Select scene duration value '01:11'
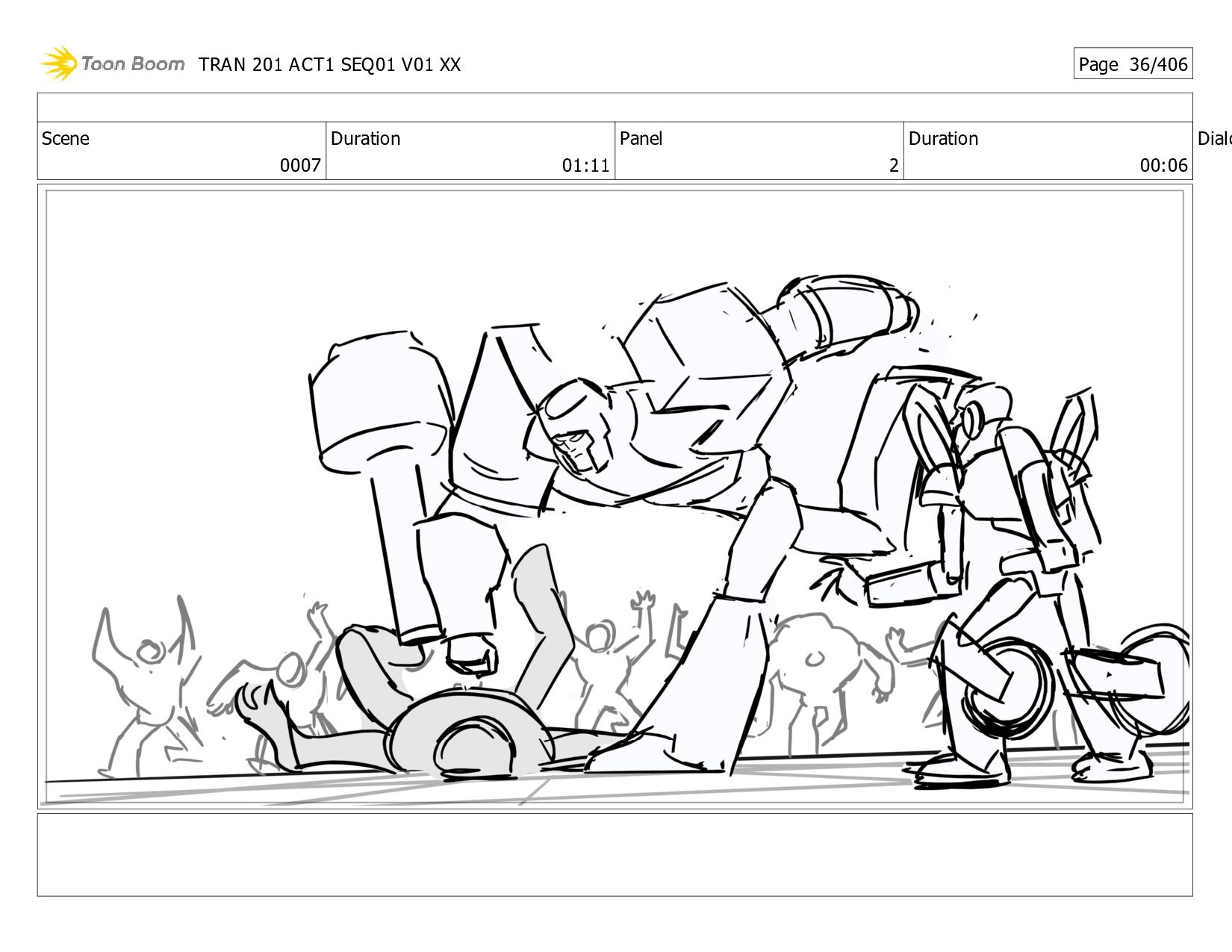Screen dimensions: 1232x952 (586, 165)
